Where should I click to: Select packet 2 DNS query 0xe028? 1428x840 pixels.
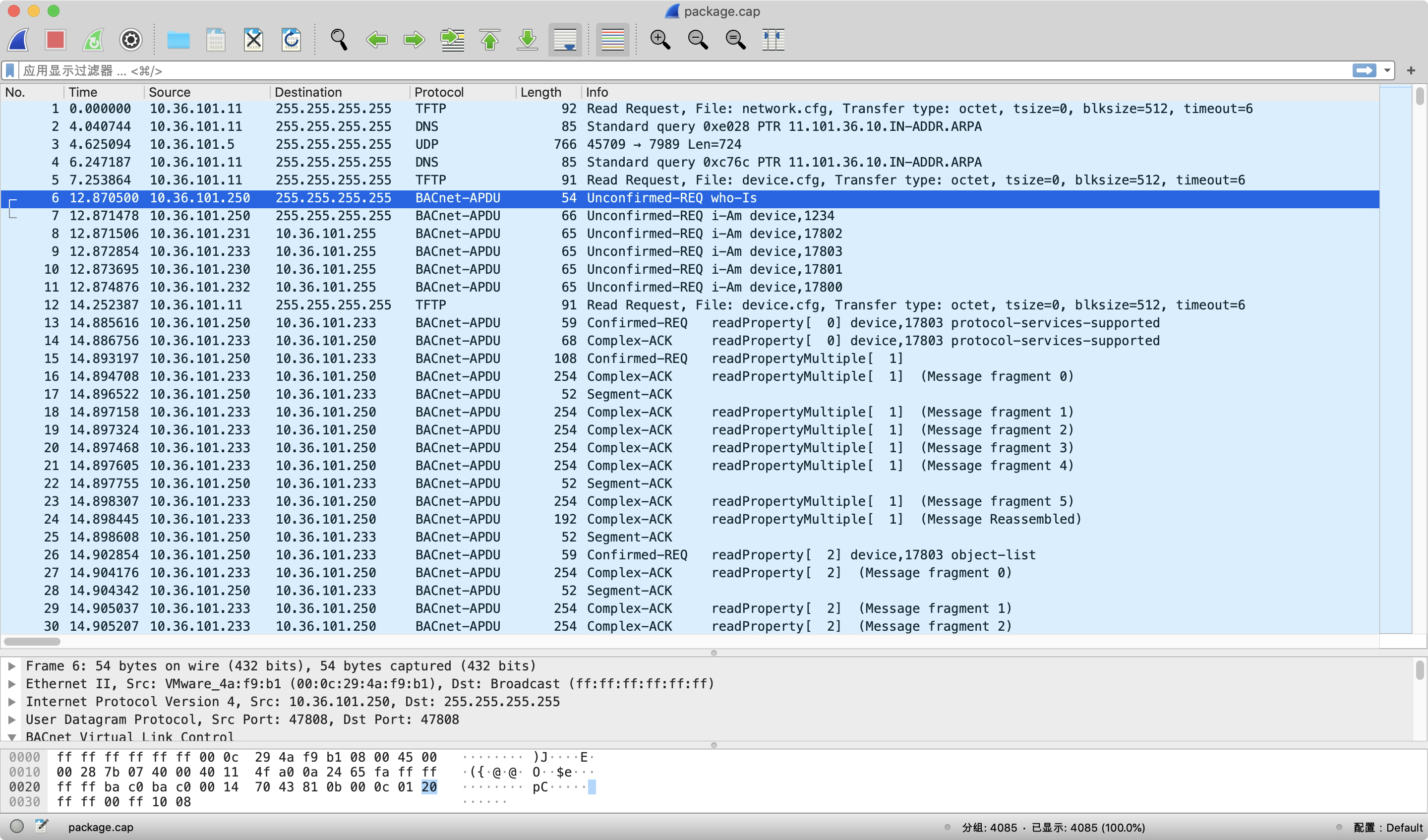[x=690, y=126]
